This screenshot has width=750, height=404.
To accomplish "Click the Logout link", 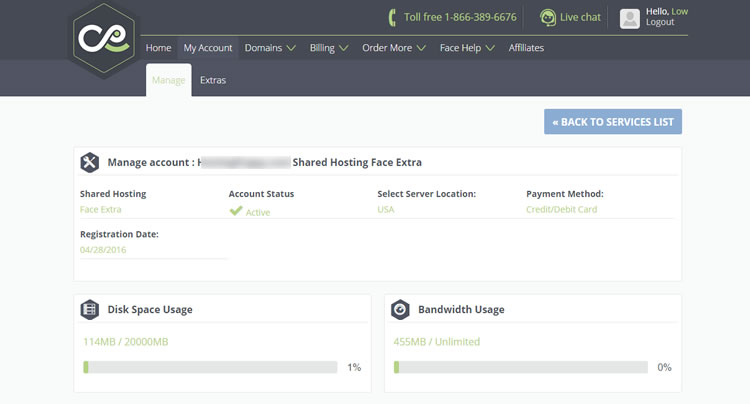I will tap(660, 22).
